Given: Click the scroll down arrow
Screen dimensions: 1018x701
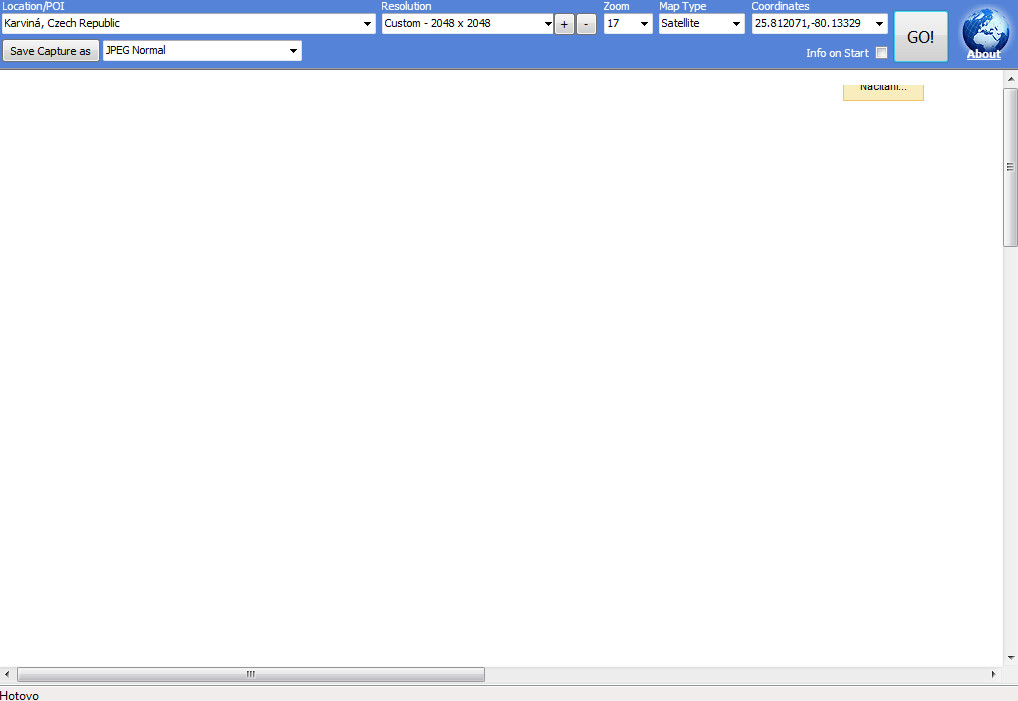Looking at the screenshot, I should 1010,657.
